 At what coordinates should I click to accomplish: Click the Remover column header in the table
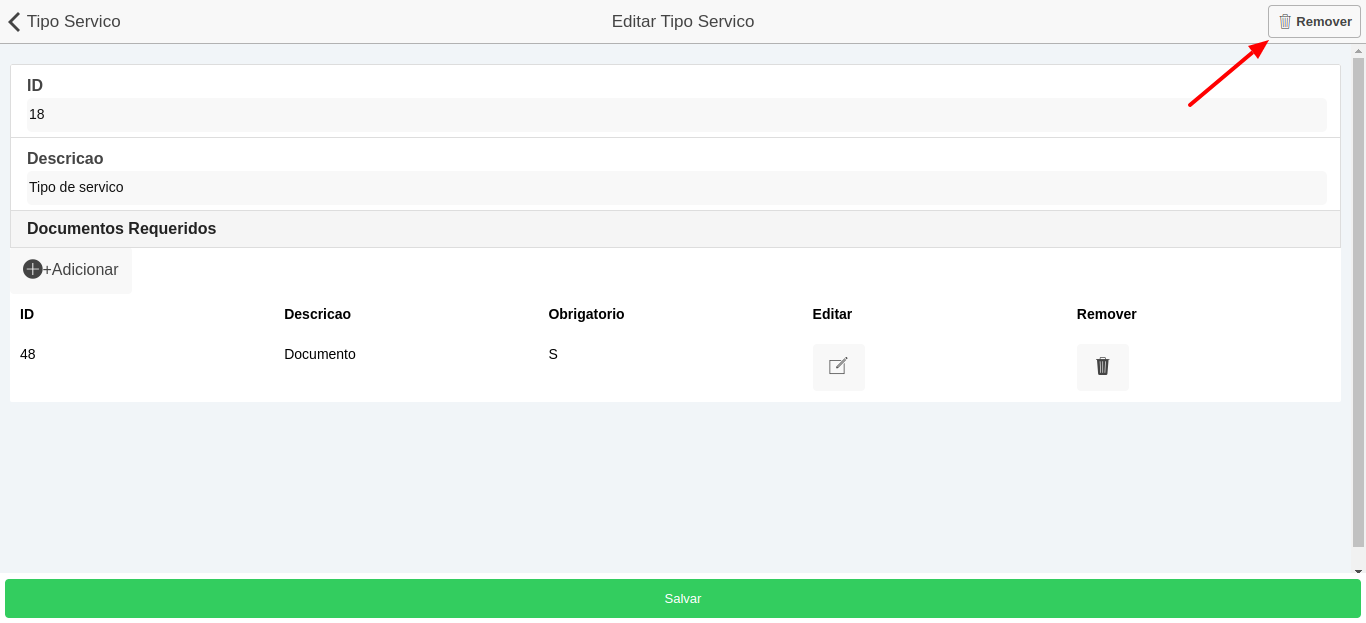(x=1106, y=314)
